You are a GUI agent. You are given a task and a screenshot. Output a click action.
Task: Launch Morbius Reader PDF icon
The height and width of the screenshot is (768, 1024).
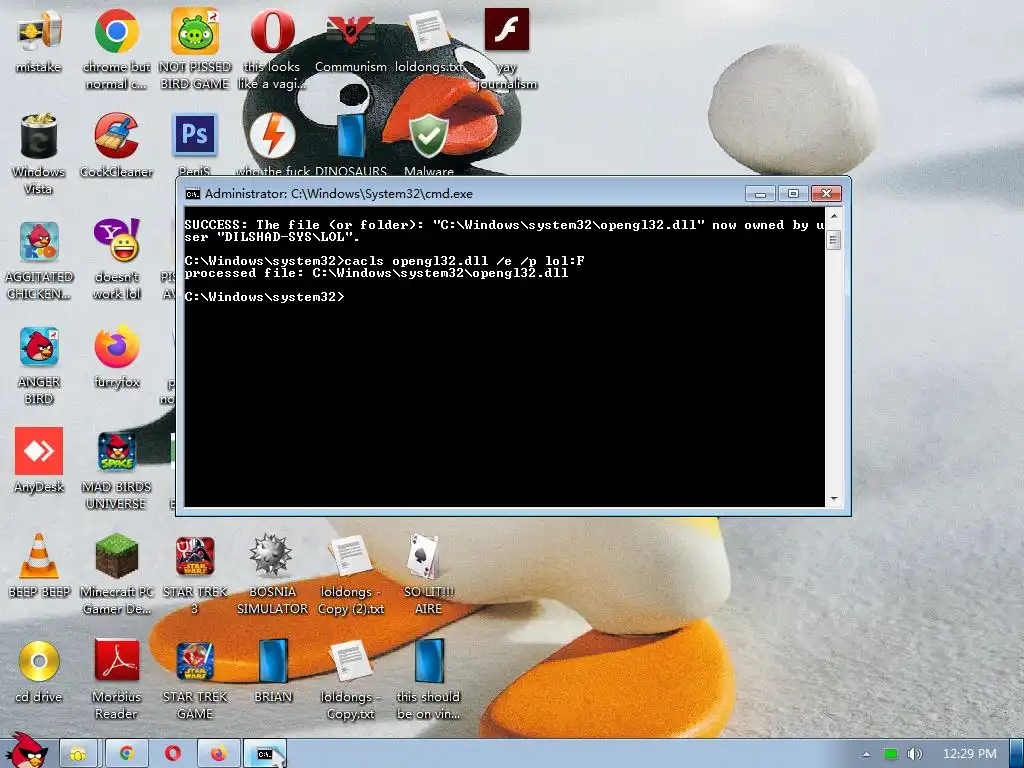[116, 661]
